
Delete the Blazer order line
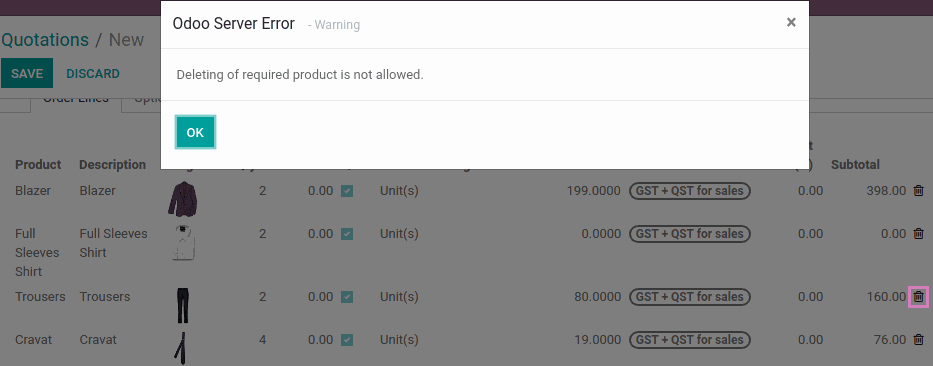pos(919,191)
